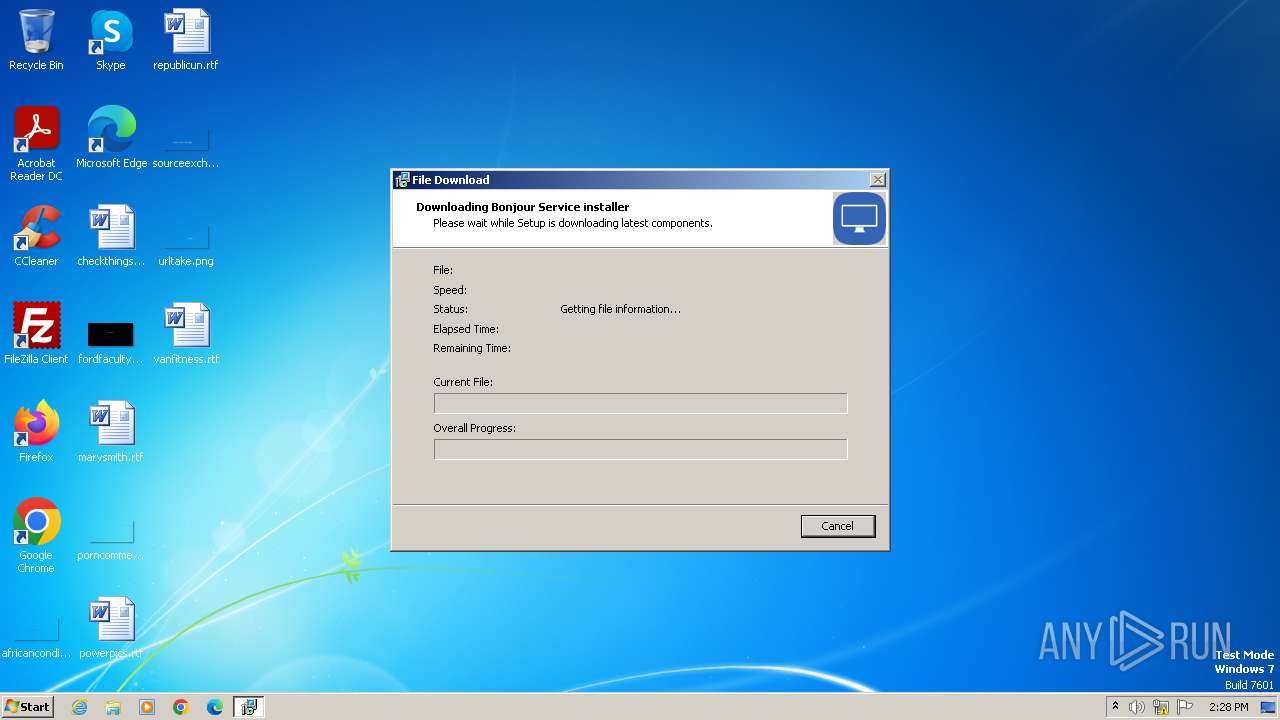Select the powerpics.rtf document icon

pos(111,628)
